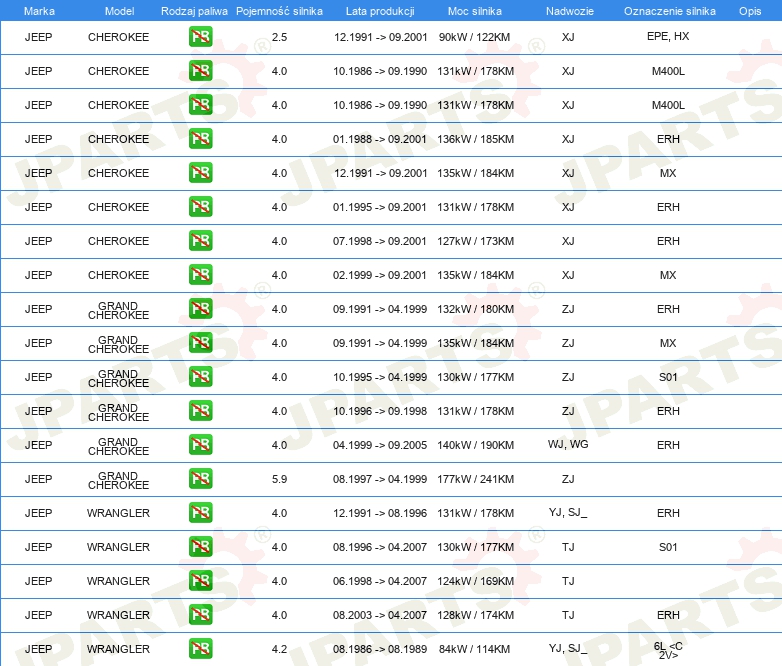Select the 177kW / 241KM power cell
The width and height of the screenshot is (782, 666).
(x=475, y=479)
